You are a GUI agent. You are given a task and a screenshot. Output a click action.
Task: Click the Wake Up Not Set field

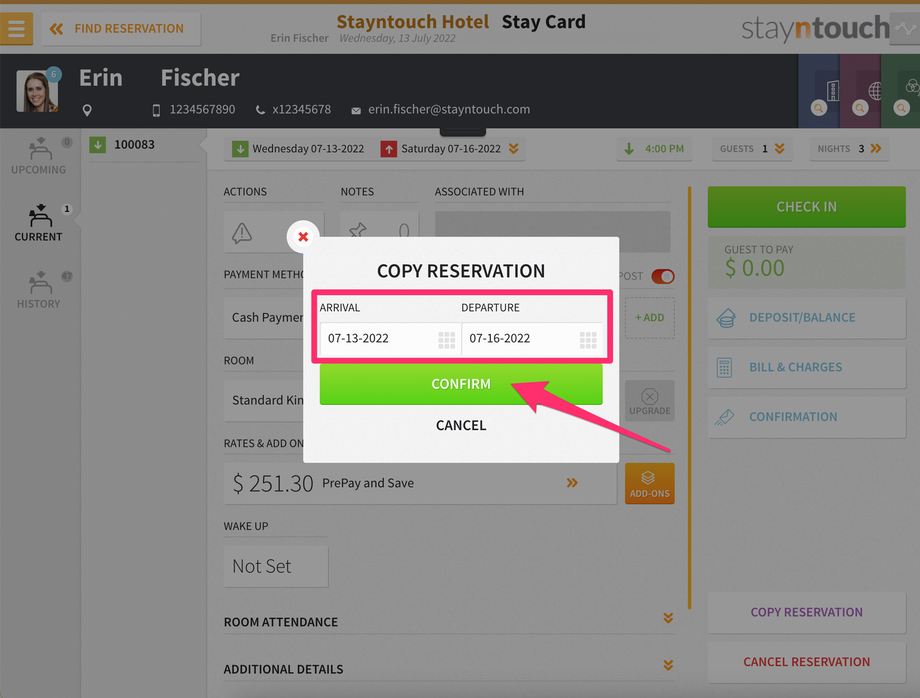[276, 567]
